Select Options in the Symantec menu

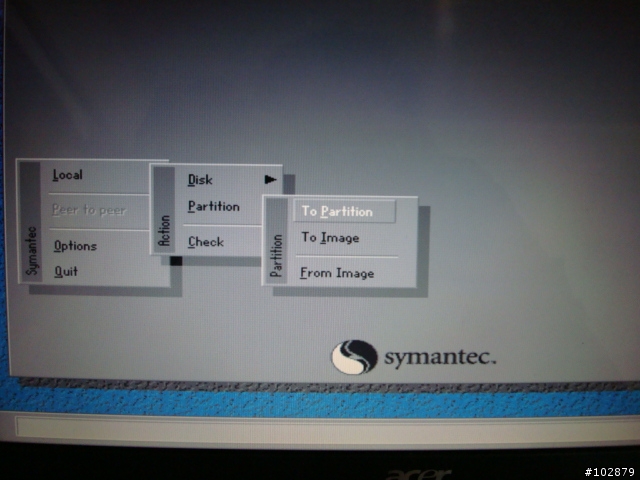pos(76,246)
